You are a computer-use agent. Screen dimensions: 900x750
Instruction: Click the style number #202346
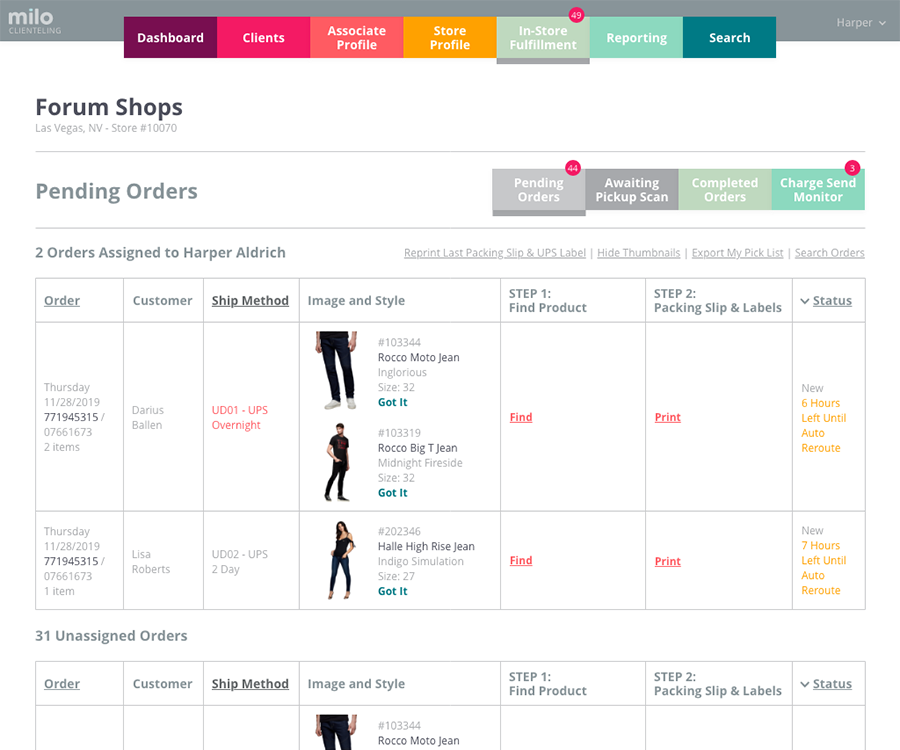pos(399,531)
